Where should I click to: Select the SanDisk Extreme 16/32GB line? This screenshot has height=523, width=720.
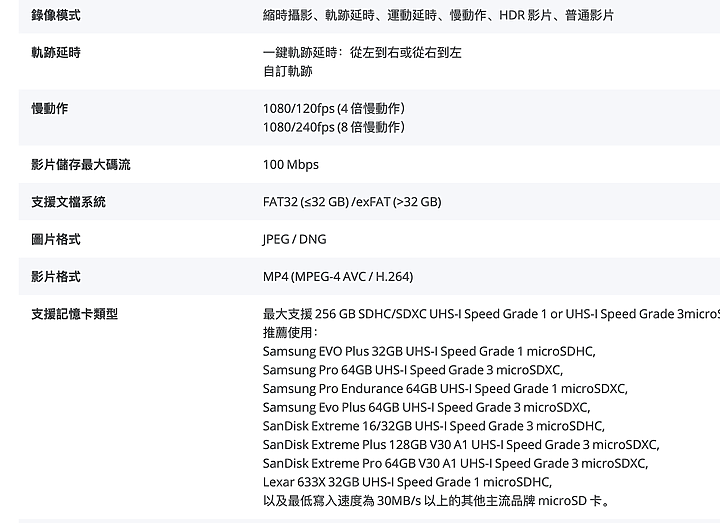tap(433, 426)
